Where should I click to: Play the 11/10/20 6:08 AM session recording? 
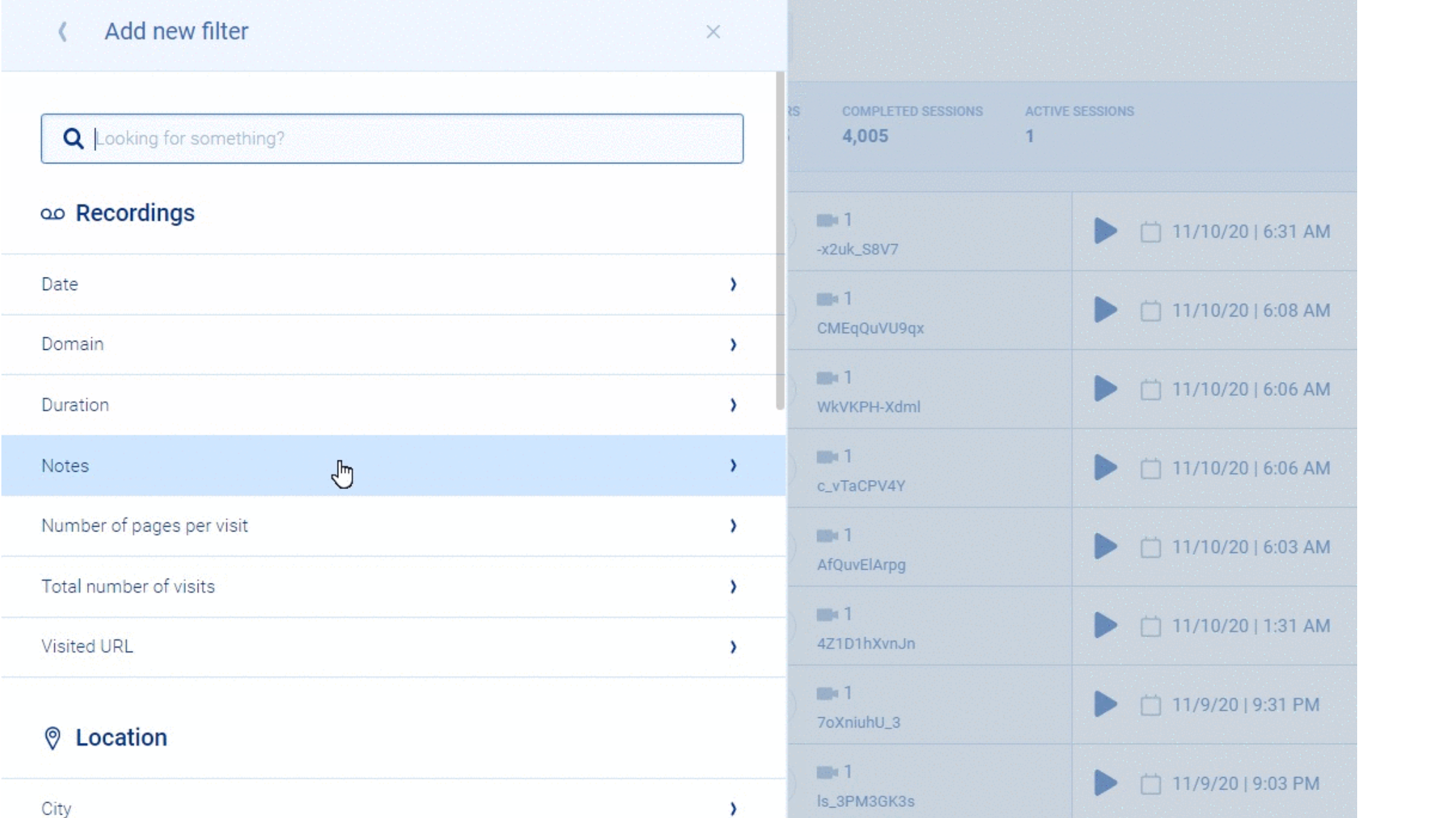(1105, 310)
